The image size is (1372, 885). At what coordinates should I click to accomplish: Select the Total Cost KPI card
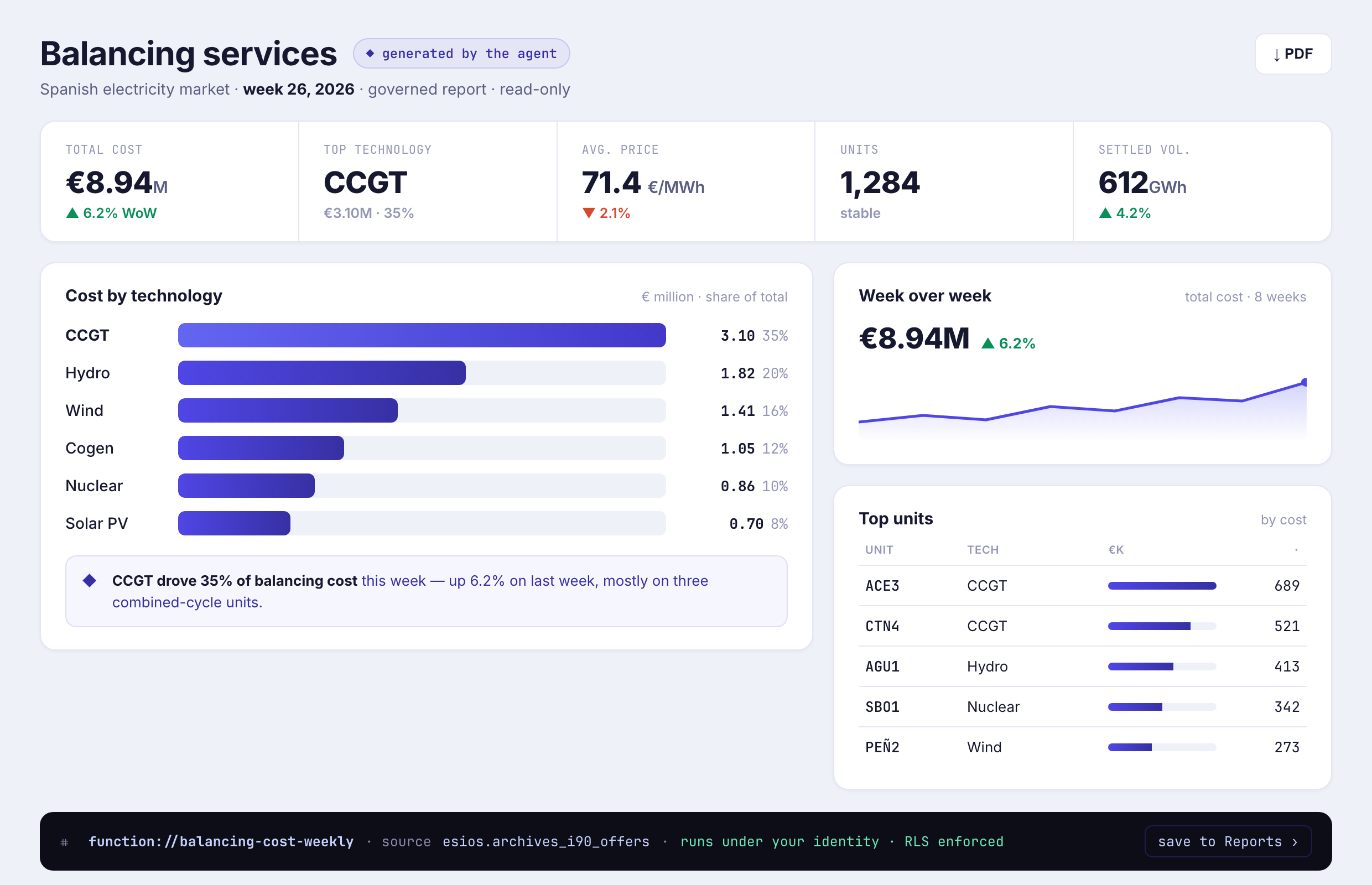point(169,181)
